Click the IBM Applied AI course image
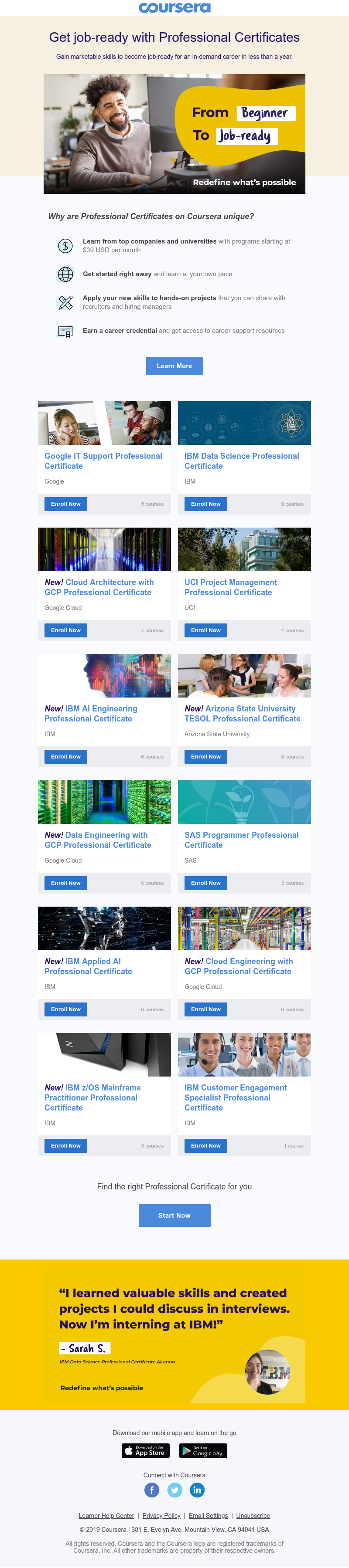This screenshot has width=349, height=1568. (x=104, y=928)
